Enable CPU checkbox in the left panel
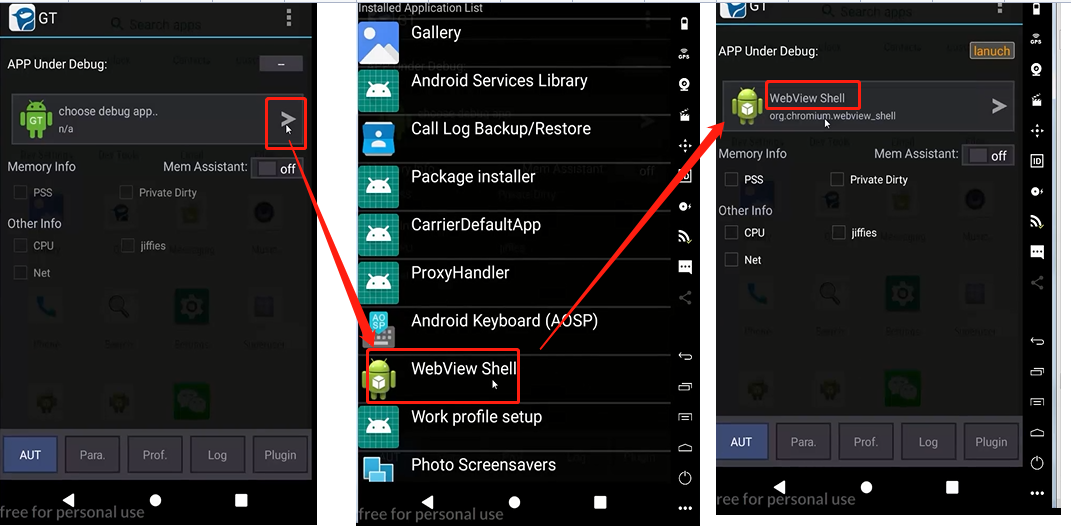1071x526 pixels. coord(20,246)
